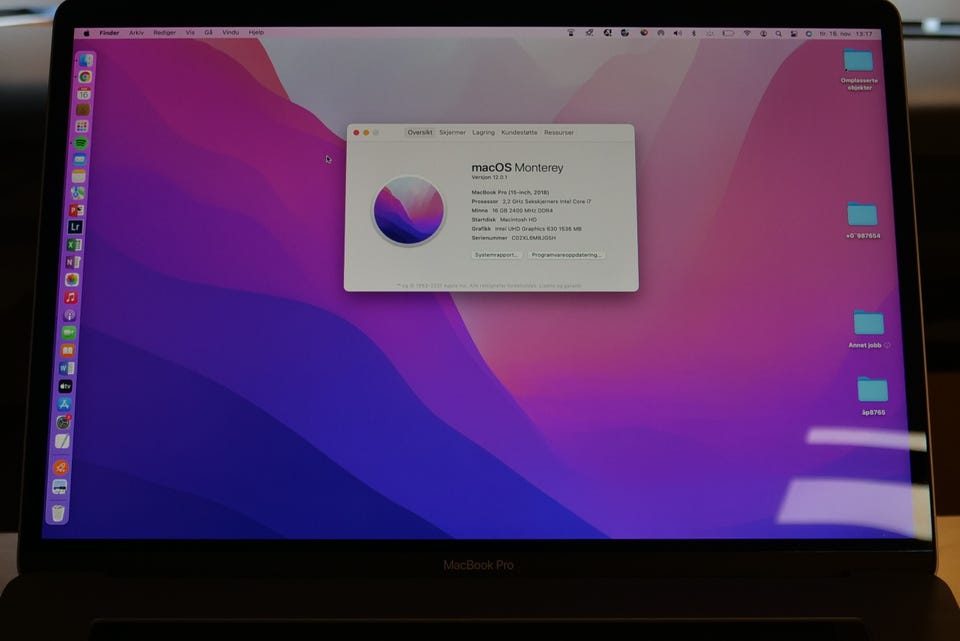Viewport: 960px width, 641px height.
Task: Open the Trash in the Dock
Action: click(x=58, y=512)
